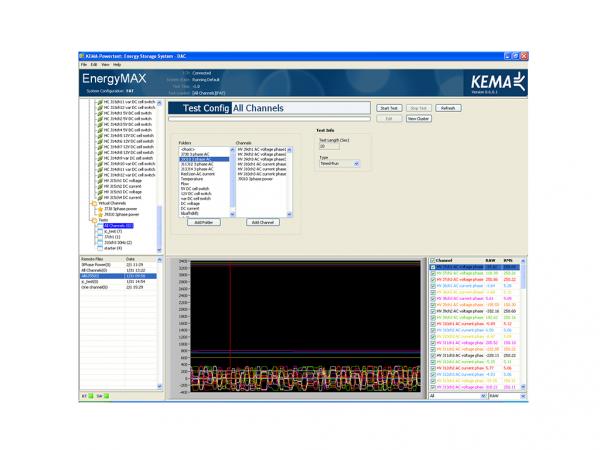Click star icon beside 39310 3phase power
The width and height of the screenshot is (600, 450).
coord(100,215)
